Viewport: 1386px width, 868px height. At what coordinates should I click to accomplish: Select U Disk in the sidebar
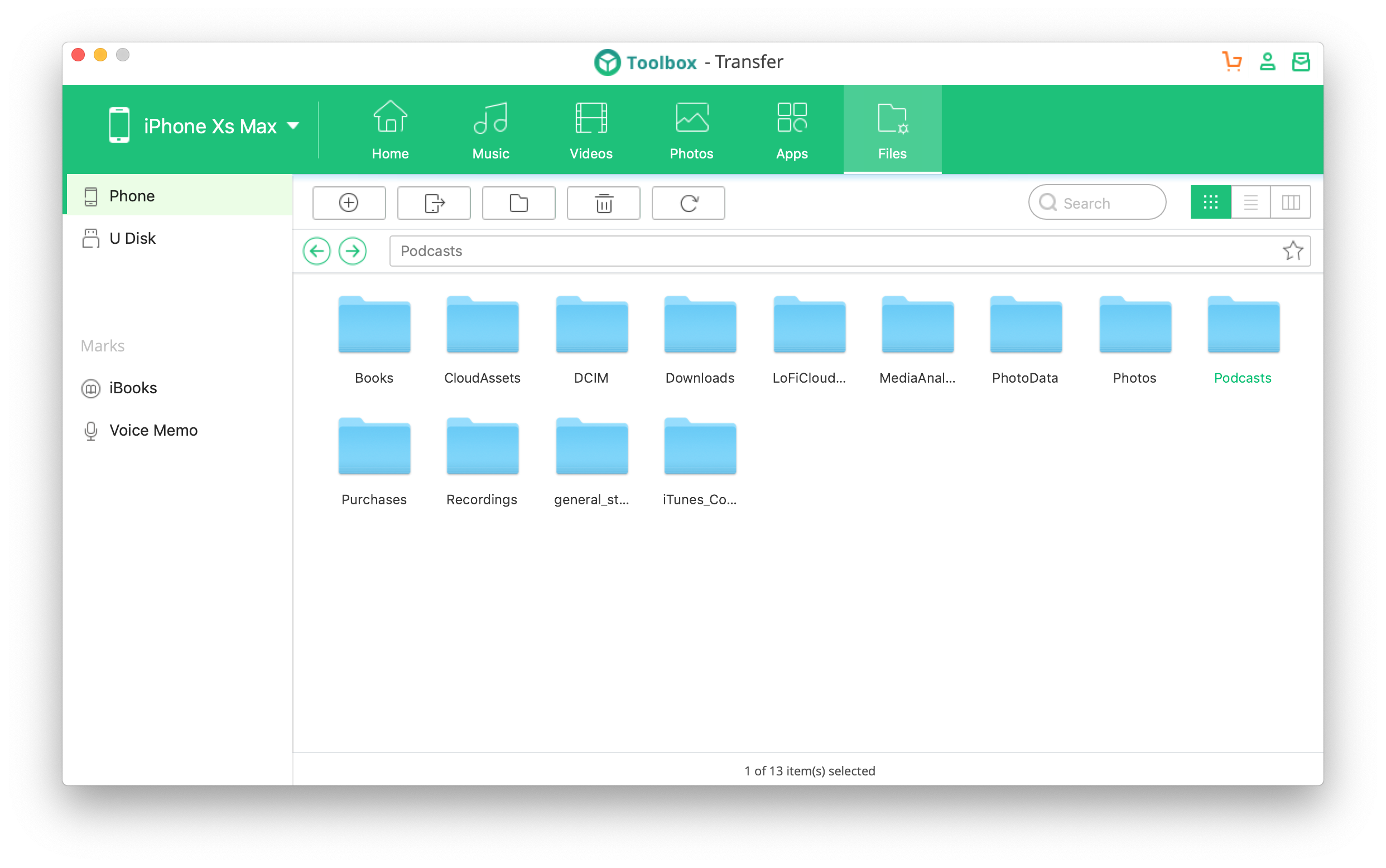[132, 238]
